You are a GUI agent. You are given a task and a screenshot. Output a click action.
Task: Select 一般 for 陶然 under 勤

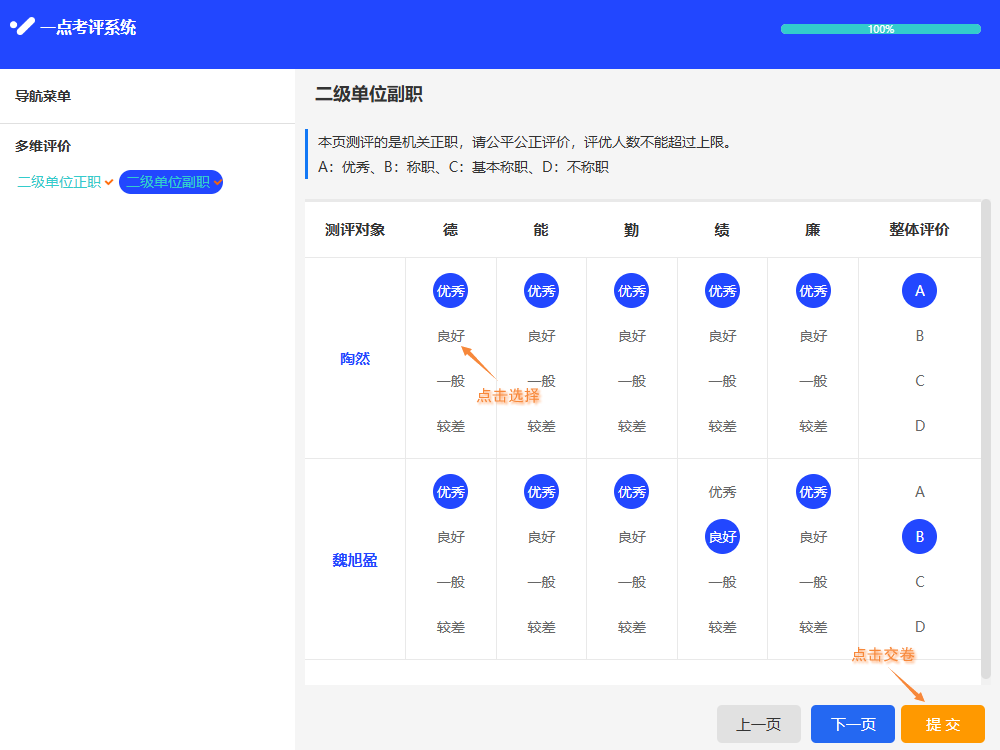tap(631, 381)
